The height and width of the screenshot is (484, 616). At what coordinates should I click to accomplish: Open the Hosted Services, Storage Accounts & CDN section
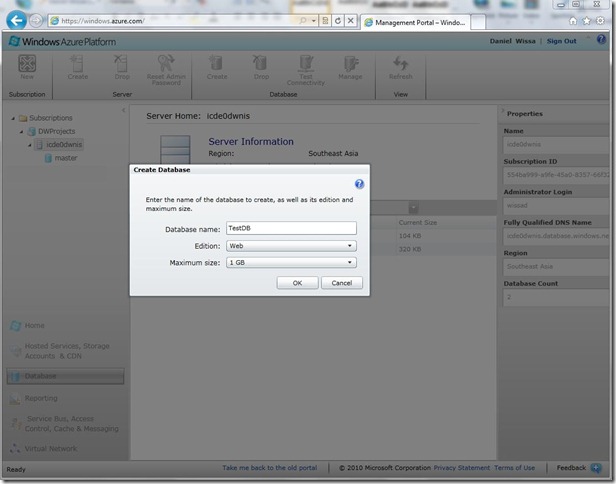click(66, 350)
